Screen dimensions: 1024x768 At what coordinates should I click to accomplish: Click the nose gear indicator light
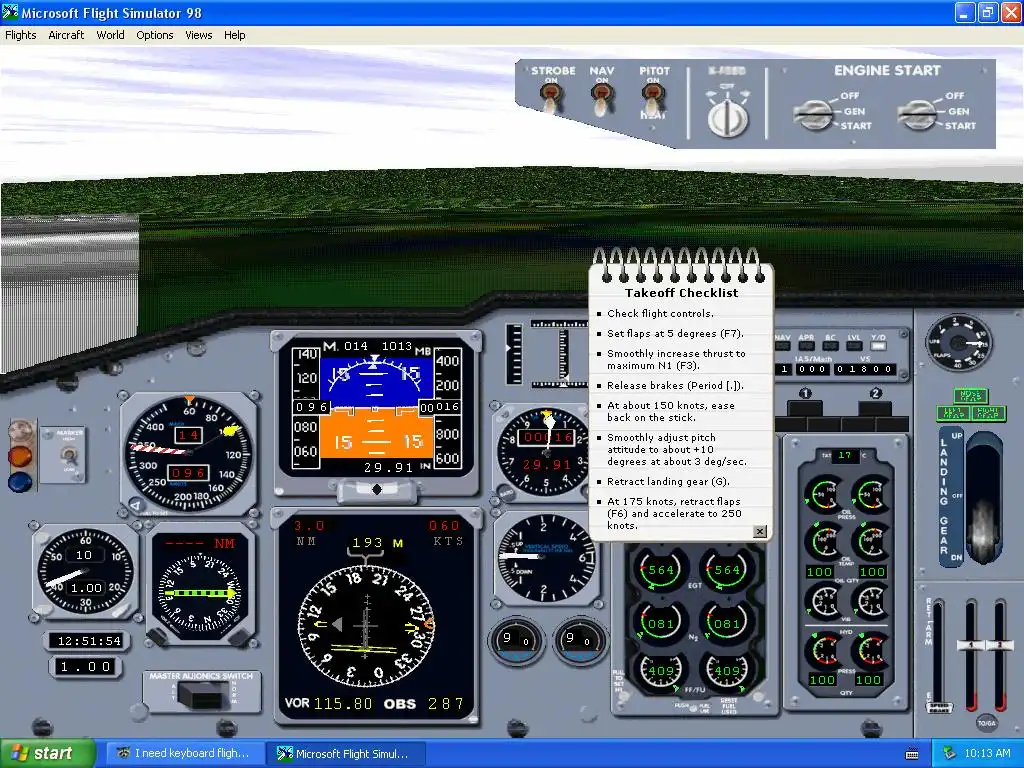coord(970,396)
